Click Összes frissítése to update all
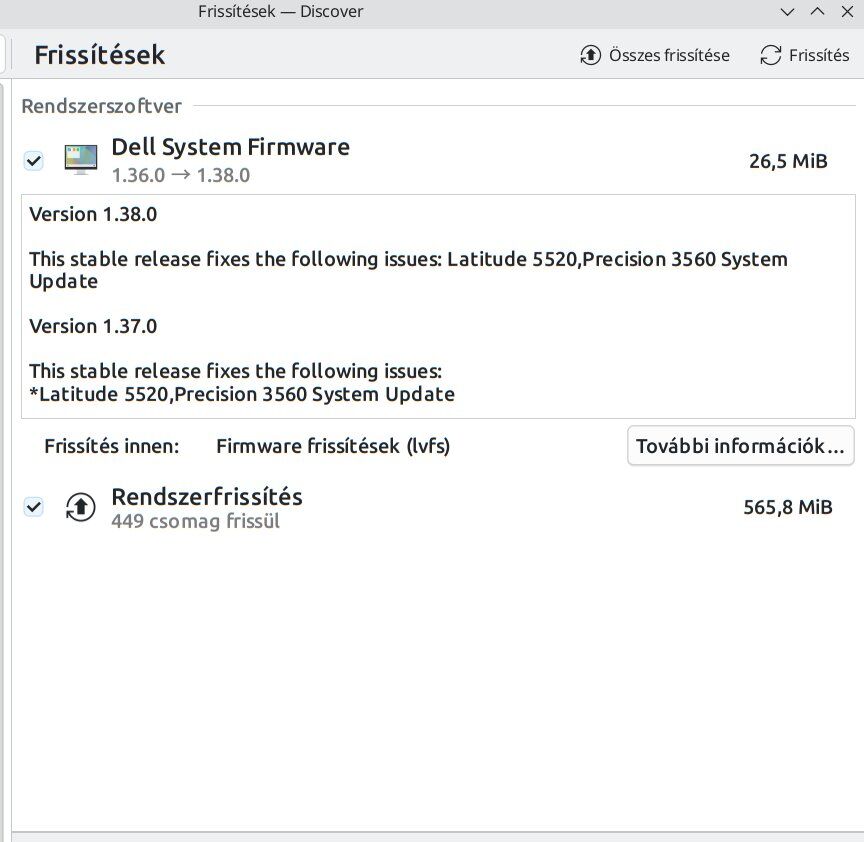The height and width of the screenshot is (842, 864). 655,55
